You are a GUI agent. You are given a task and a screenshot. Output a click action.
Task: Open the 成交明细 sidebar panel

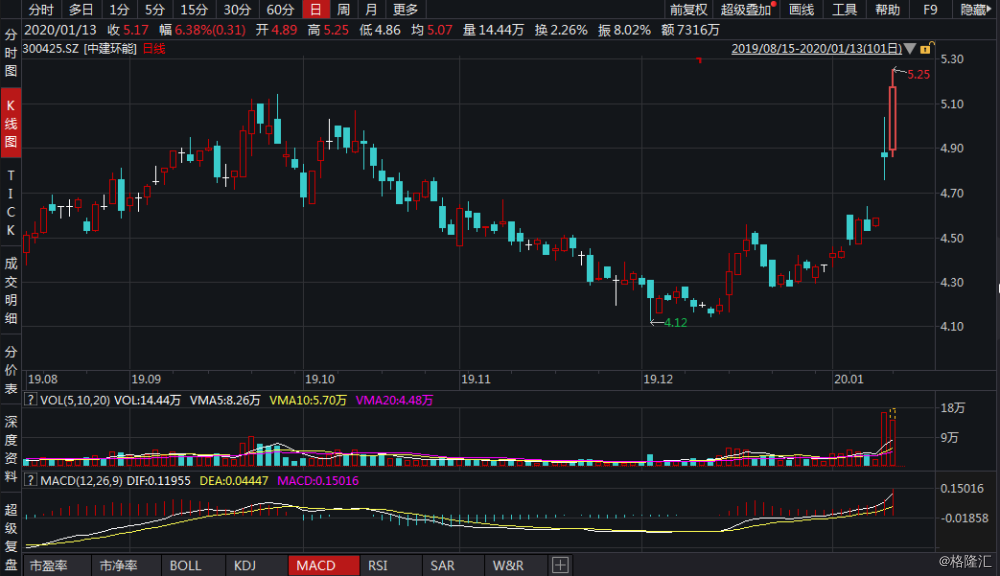pos(11,291)
